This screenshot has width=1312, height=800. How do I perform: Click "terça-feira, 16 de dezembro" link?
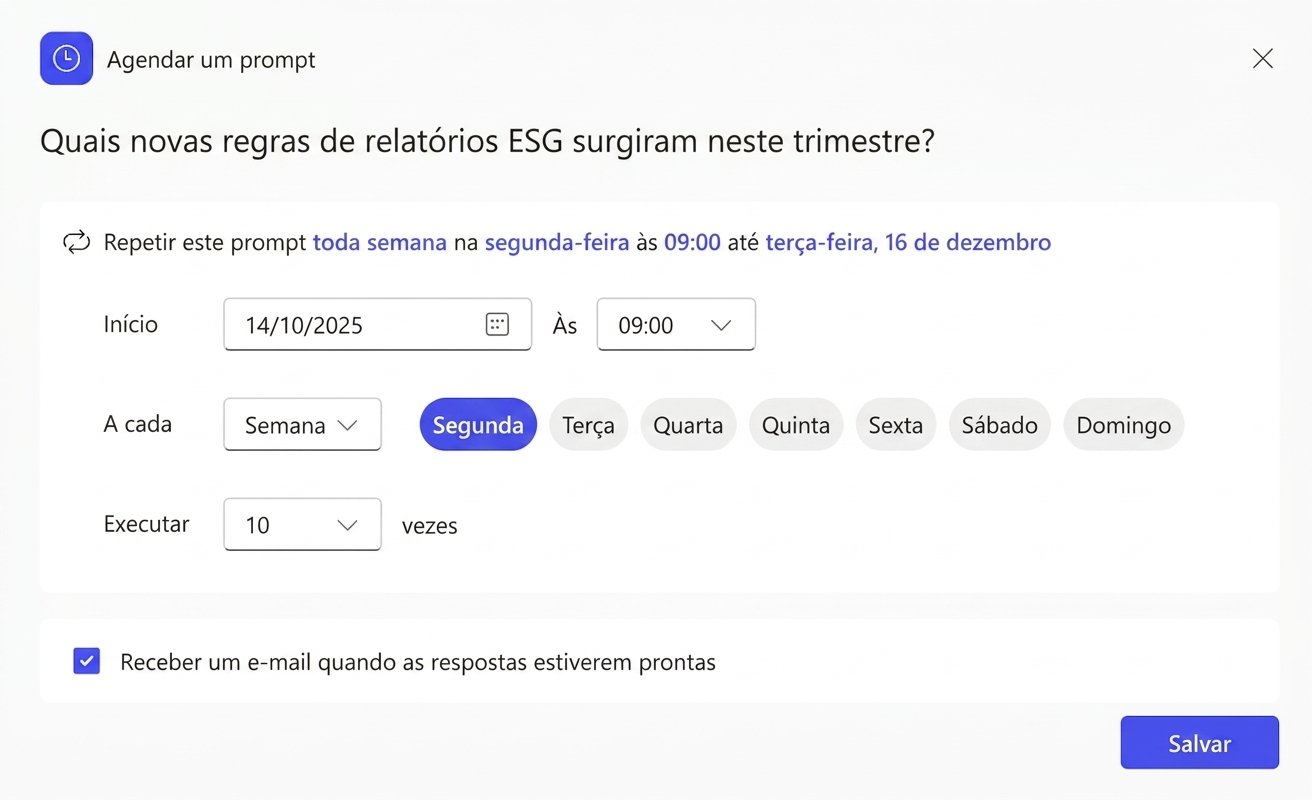point(908,243)
